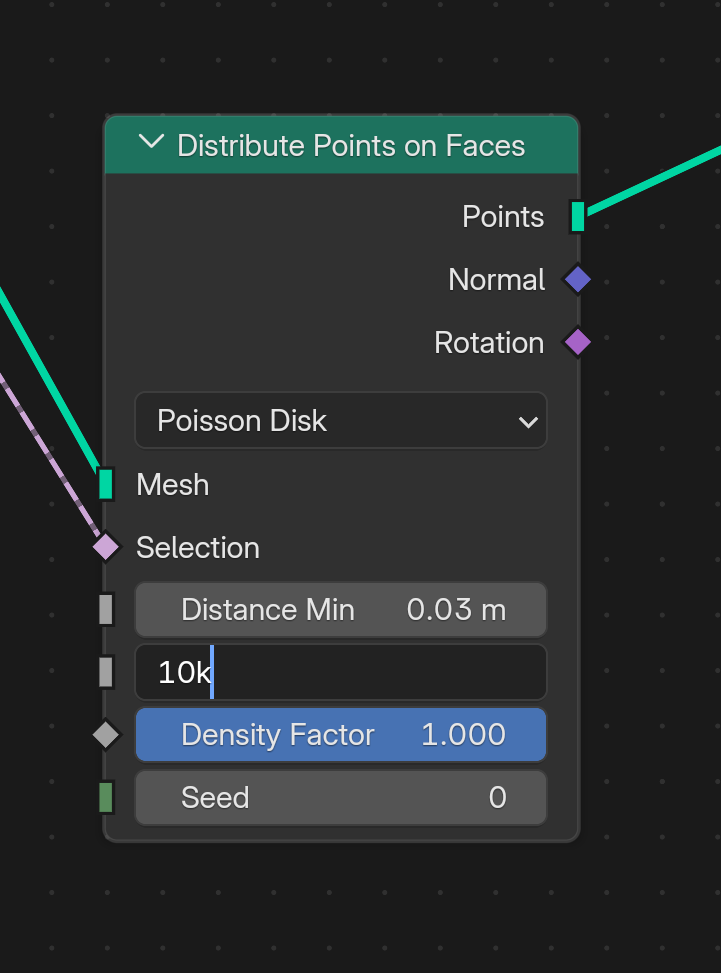Click the Seed value field
The image size is (721, 973).
coord(341,797)
